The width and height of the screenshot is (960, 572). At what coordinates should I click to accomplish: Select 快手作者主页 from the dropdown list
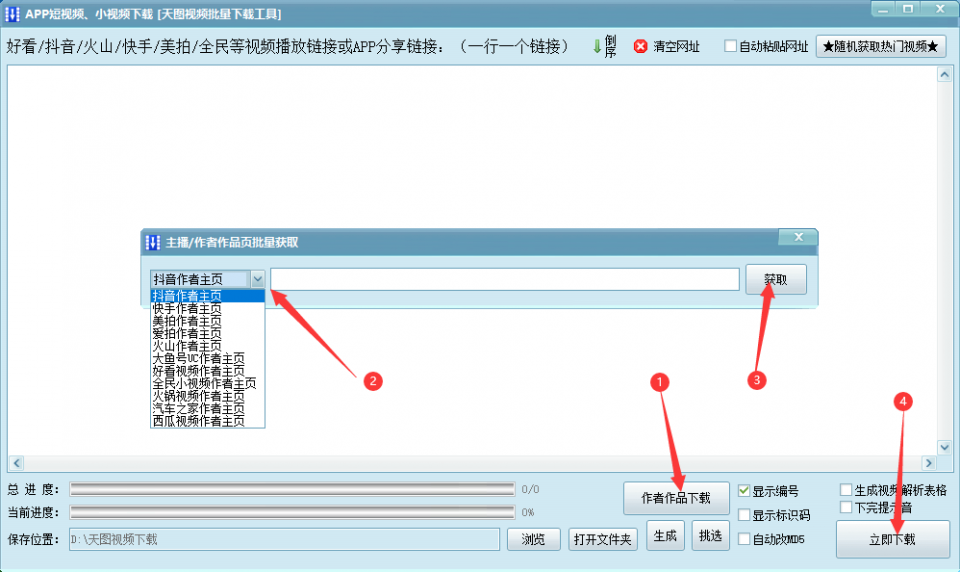tap(187, 309)
